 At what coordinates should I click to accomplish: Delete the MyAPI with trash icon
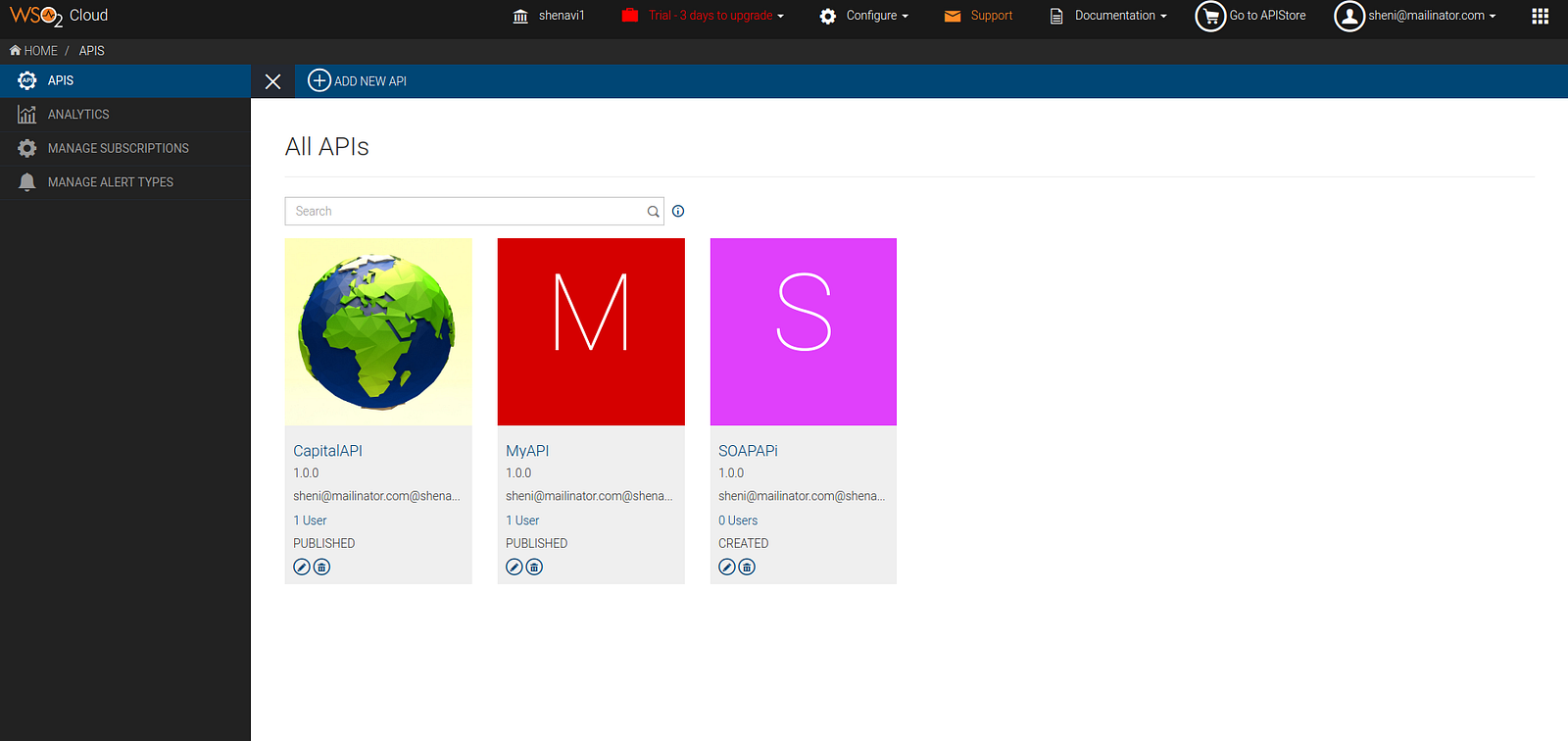pos(534,567)
